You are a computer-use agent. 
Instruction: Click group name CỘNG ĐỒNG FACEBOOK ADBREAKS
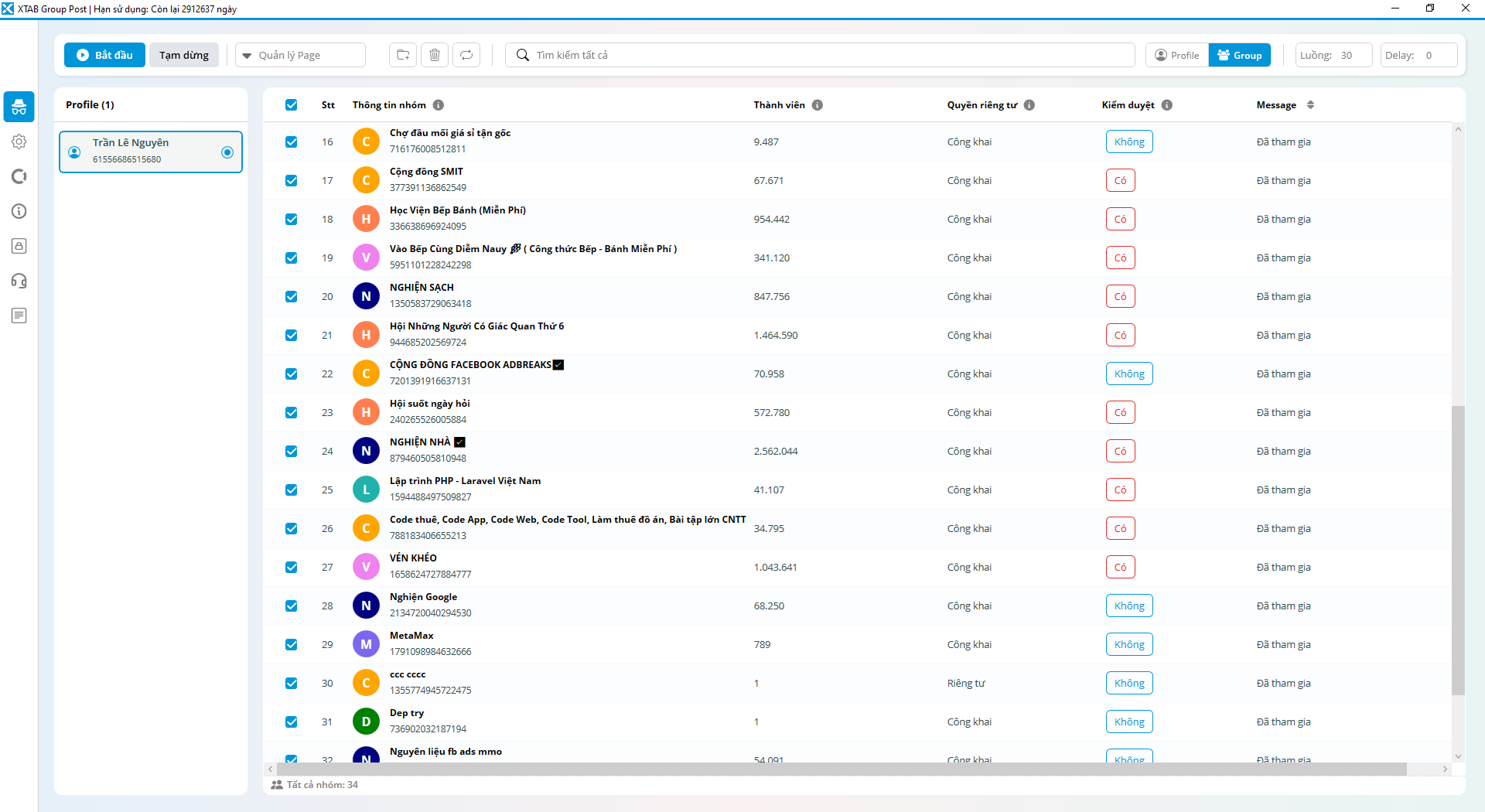click(470, 365)
